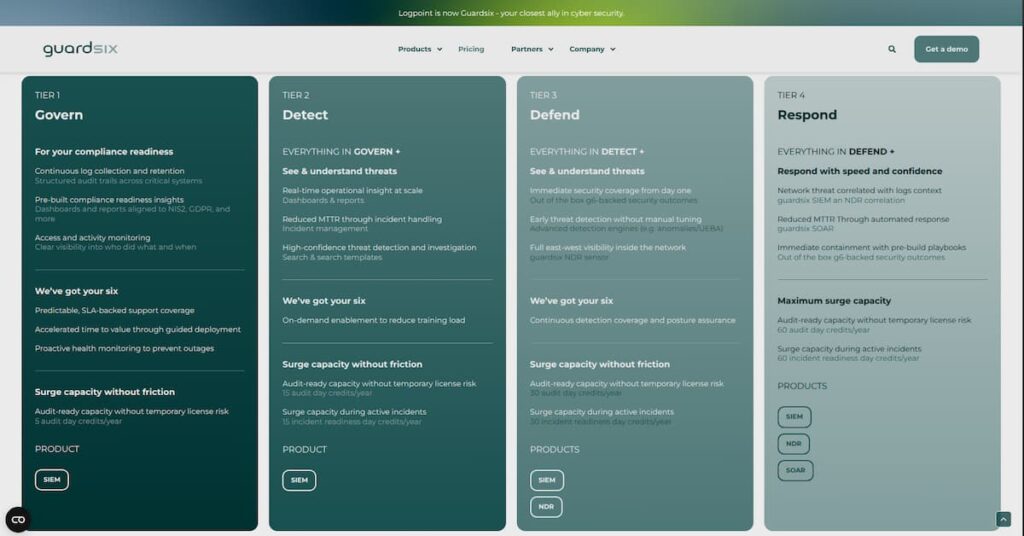Click 'Early threat detection without manual tuning'
This screenshot has width=1024, height=536.
(615, 219)
